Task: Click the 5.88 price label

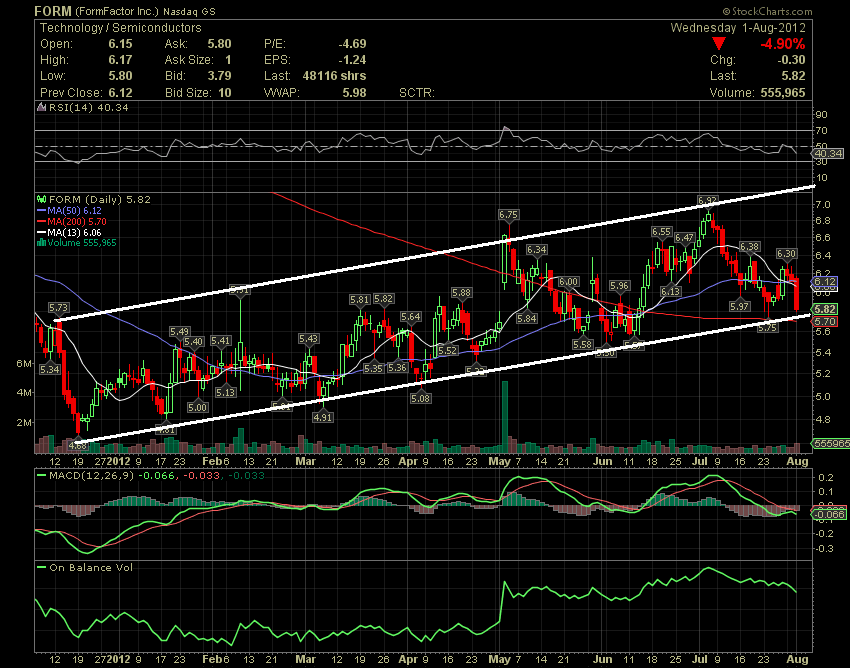Action: (461, 292)
